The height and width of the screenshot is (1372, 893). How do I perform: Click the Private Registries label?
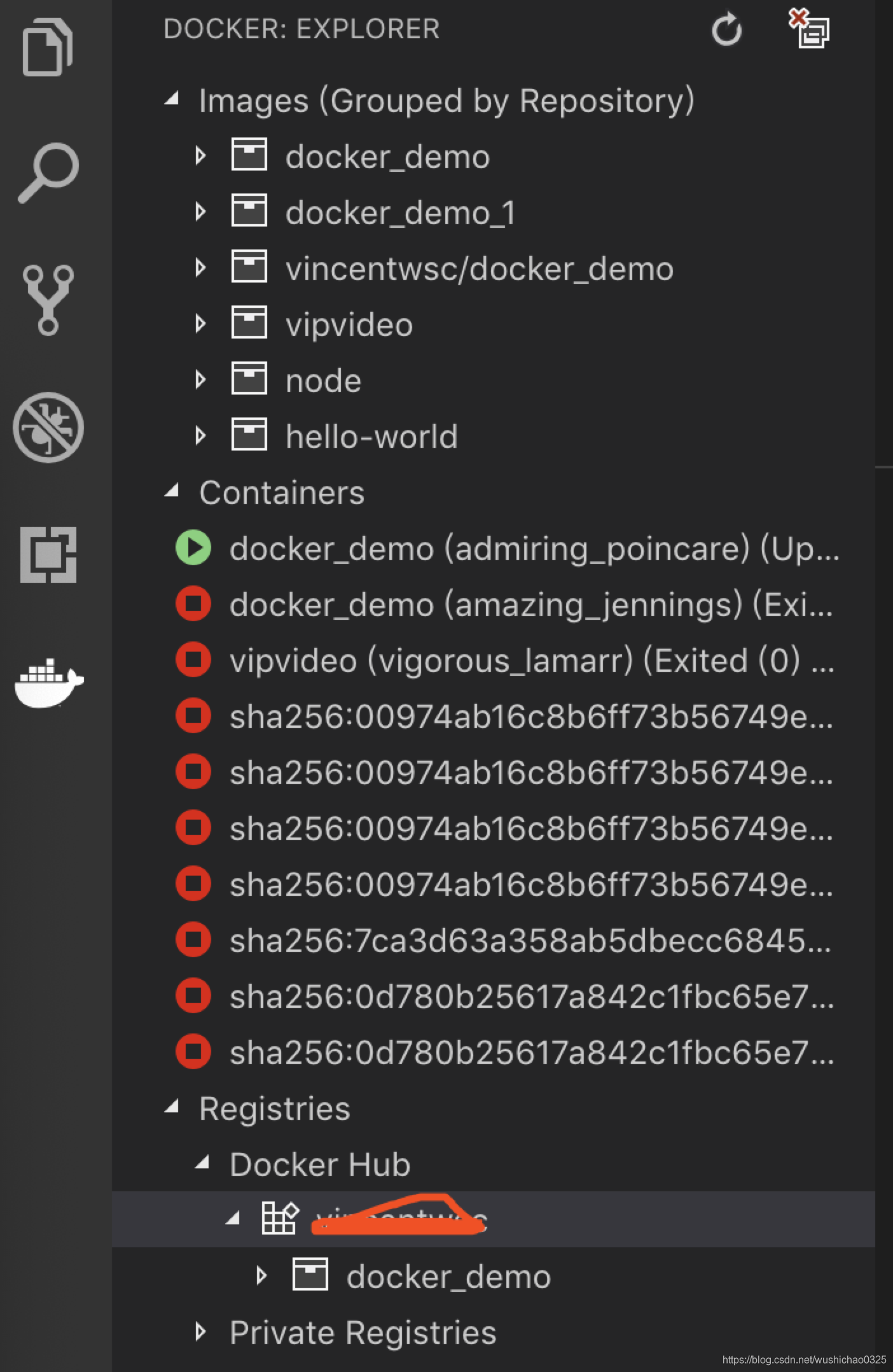363,1333
